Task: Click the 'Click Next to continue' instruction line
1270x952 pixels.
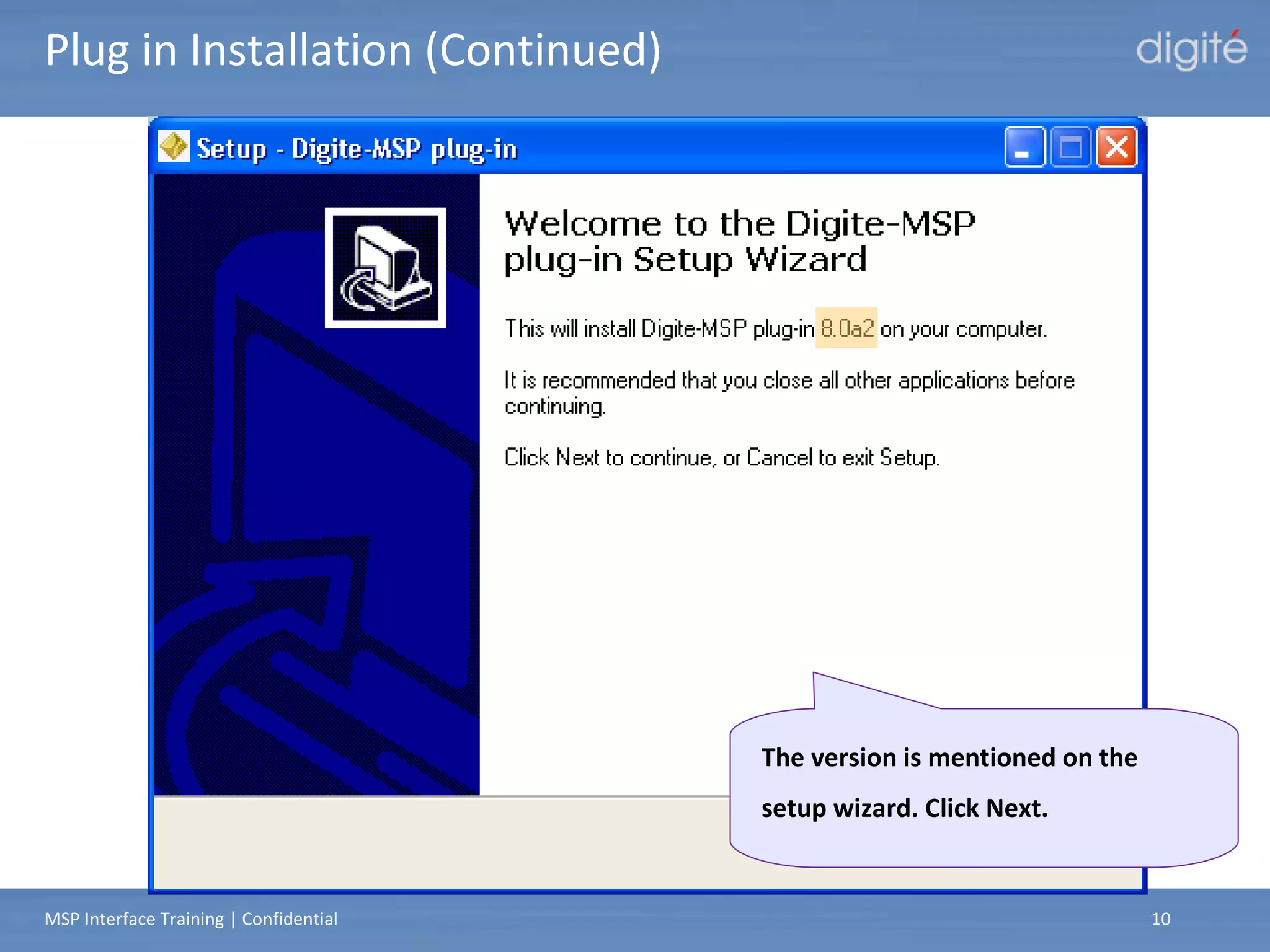Action: (722, 457)
